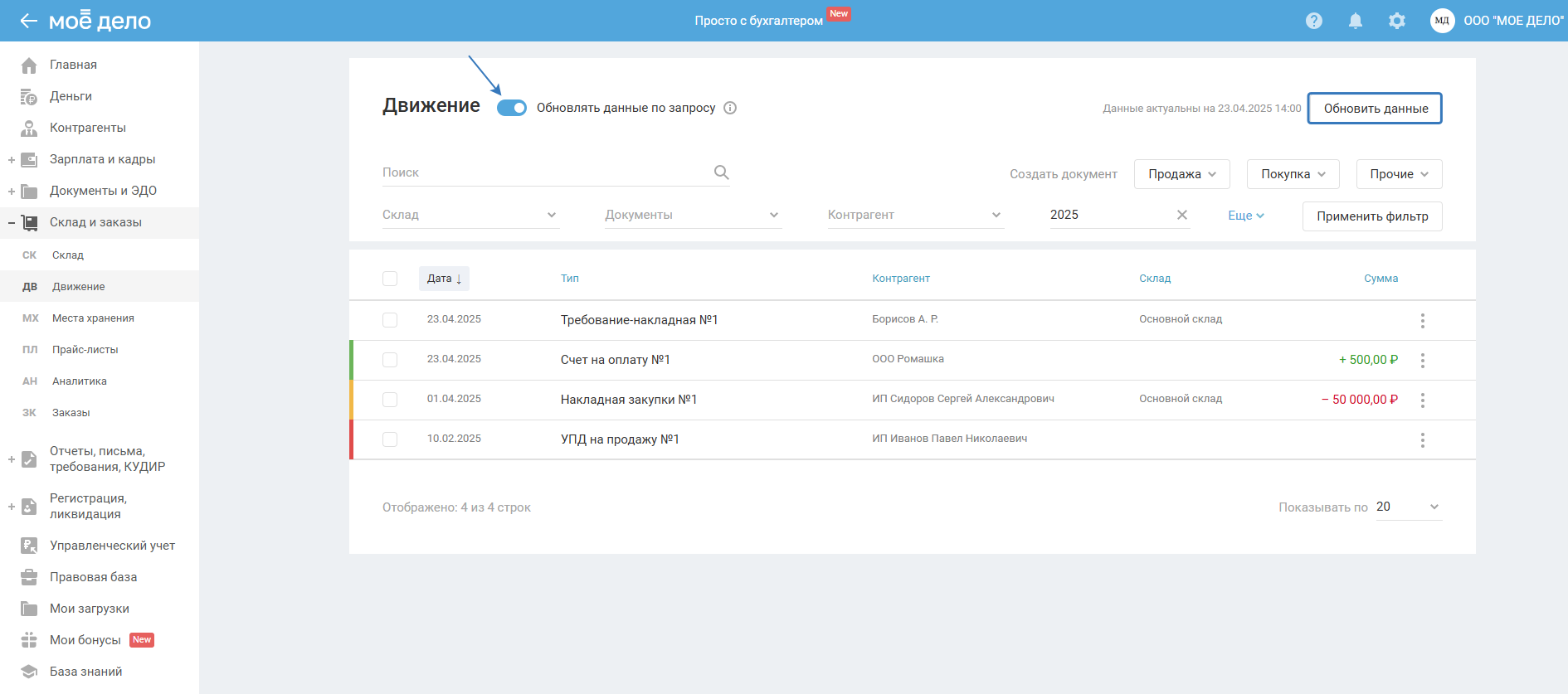This screenshot has width=1568, height=694.
Task: Click the search magnifier icon
Action: point(722,172)
